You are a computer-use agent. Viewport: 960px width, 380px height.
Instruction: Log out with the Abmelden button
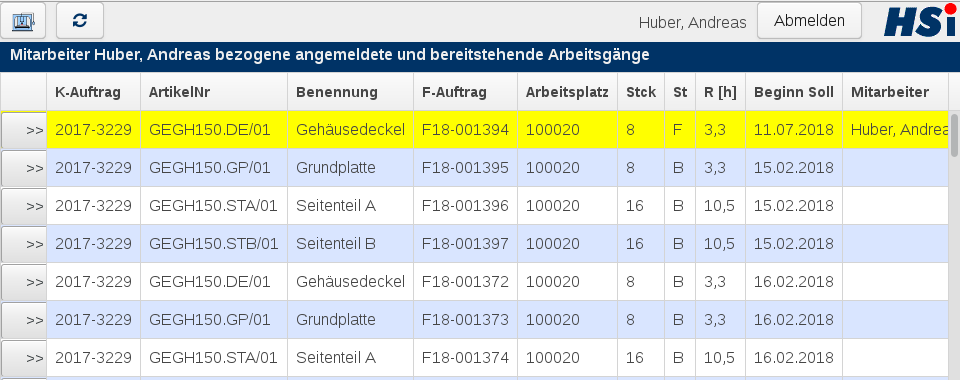[809, 21]
